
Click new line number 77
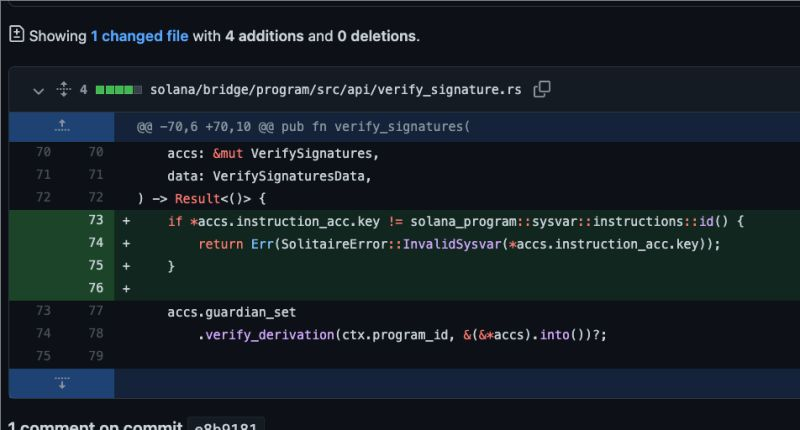coord(95,311)
